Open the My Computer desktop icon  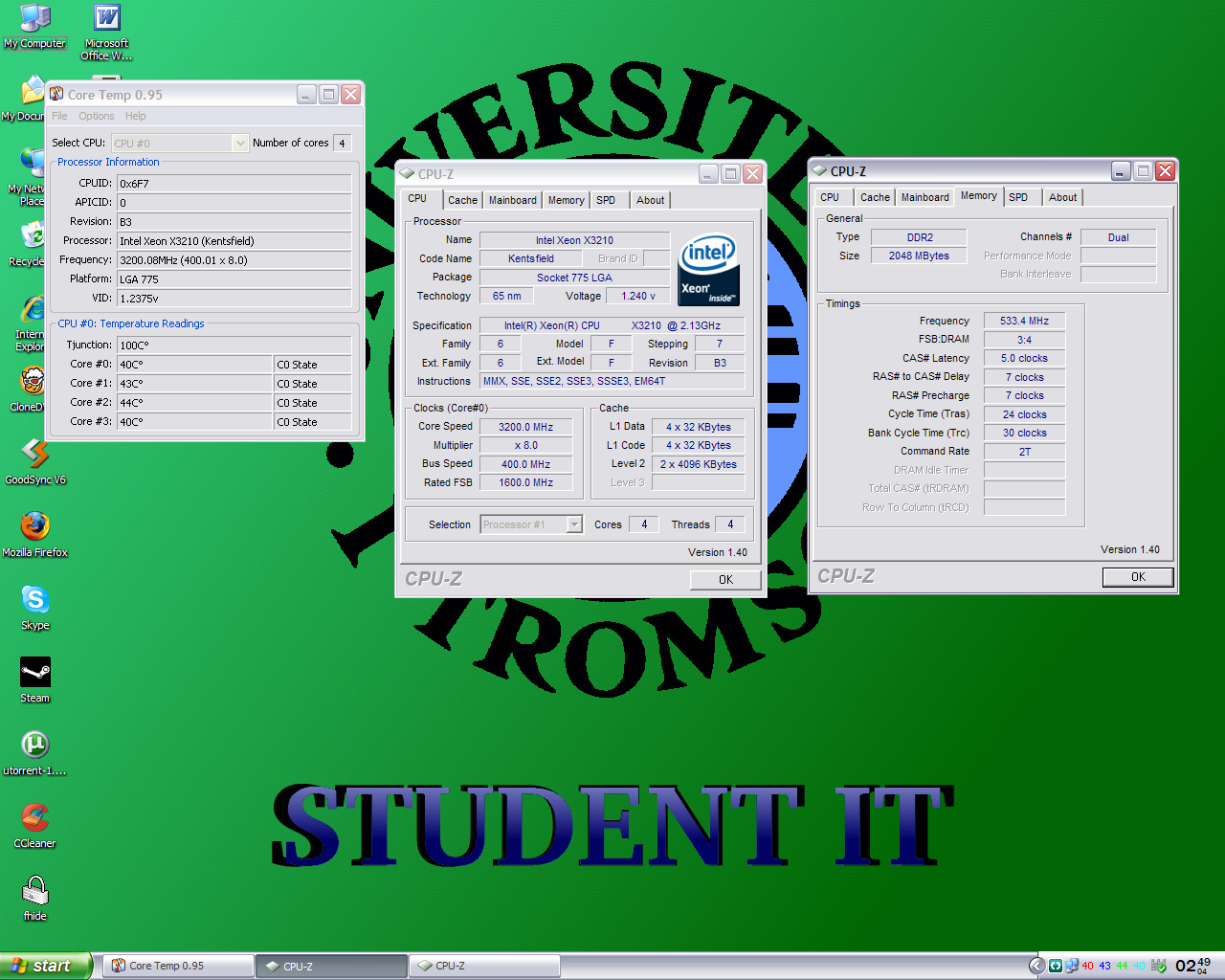click(x=34, y=27)
